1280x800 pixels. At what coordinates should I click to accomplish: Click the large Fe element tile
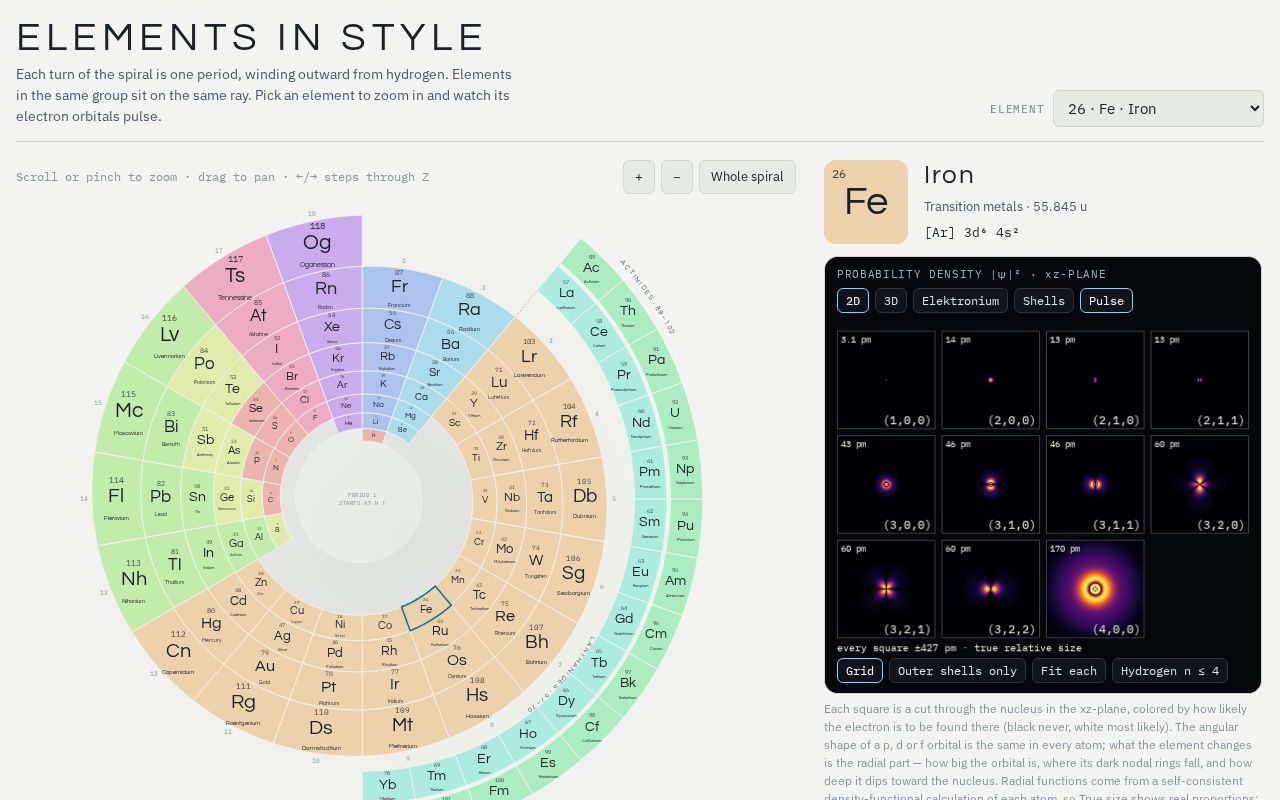click(x=866, y=202)
